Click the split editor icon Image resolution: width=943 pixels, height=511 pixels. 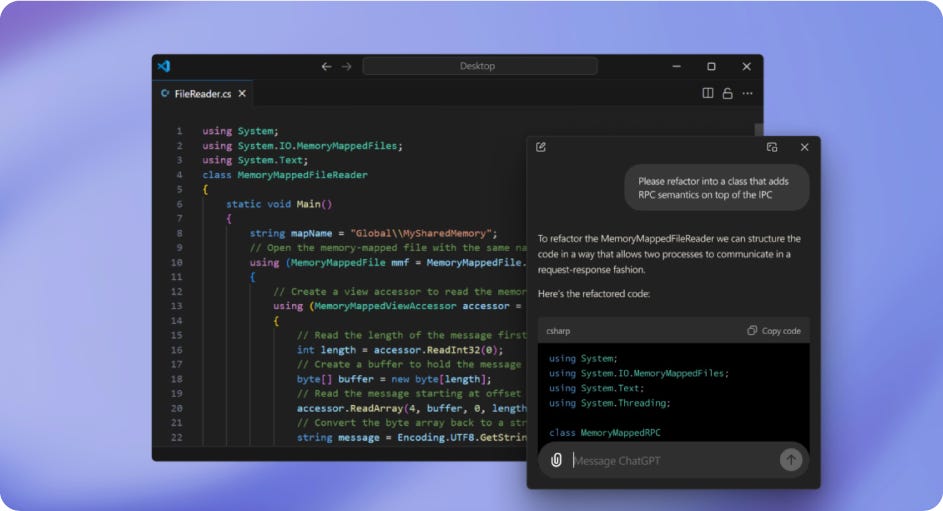(x=708, y=93)
